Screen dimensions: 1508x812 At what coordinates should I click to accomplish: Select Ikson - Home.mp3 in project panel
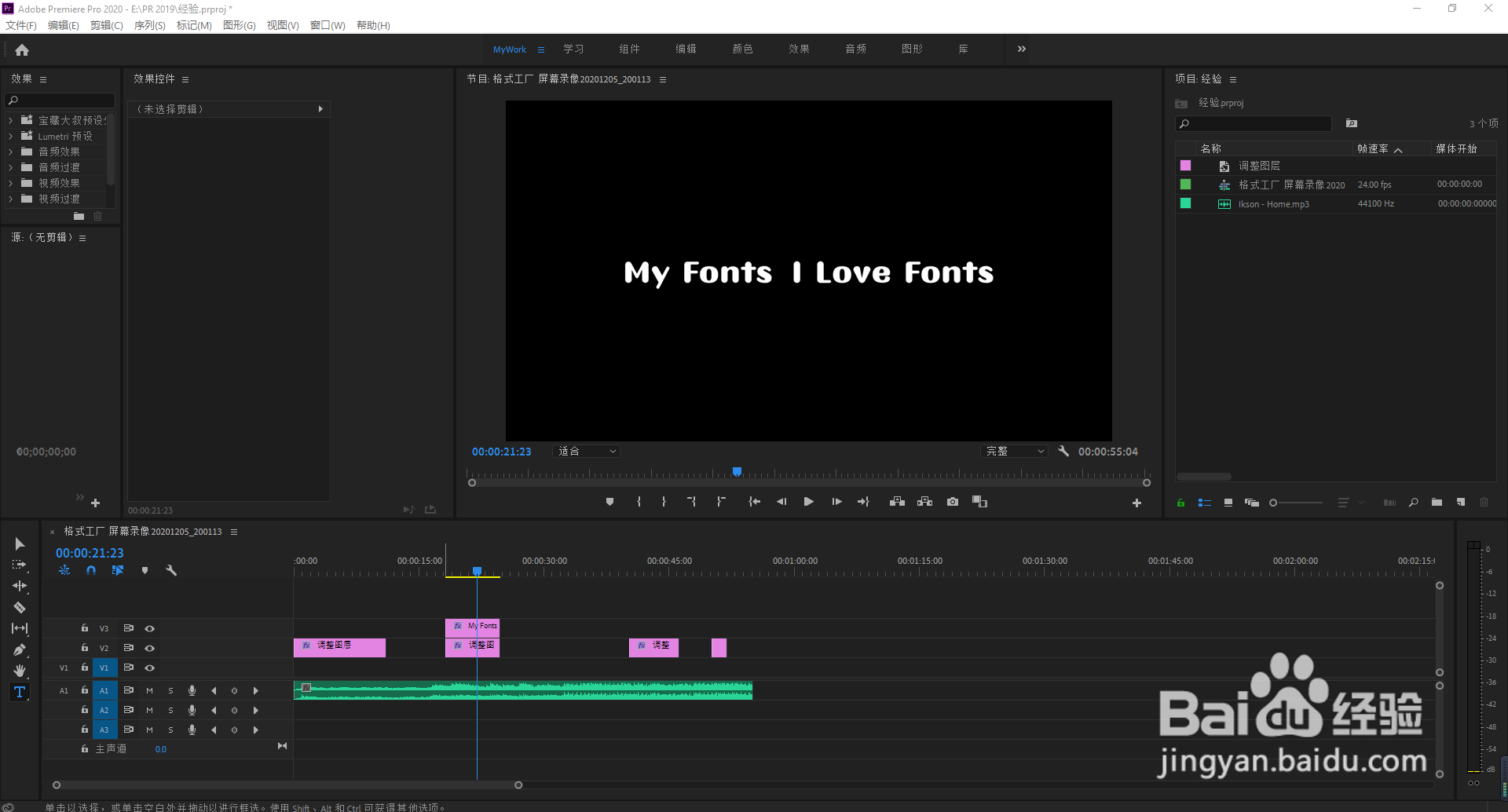1273,204
